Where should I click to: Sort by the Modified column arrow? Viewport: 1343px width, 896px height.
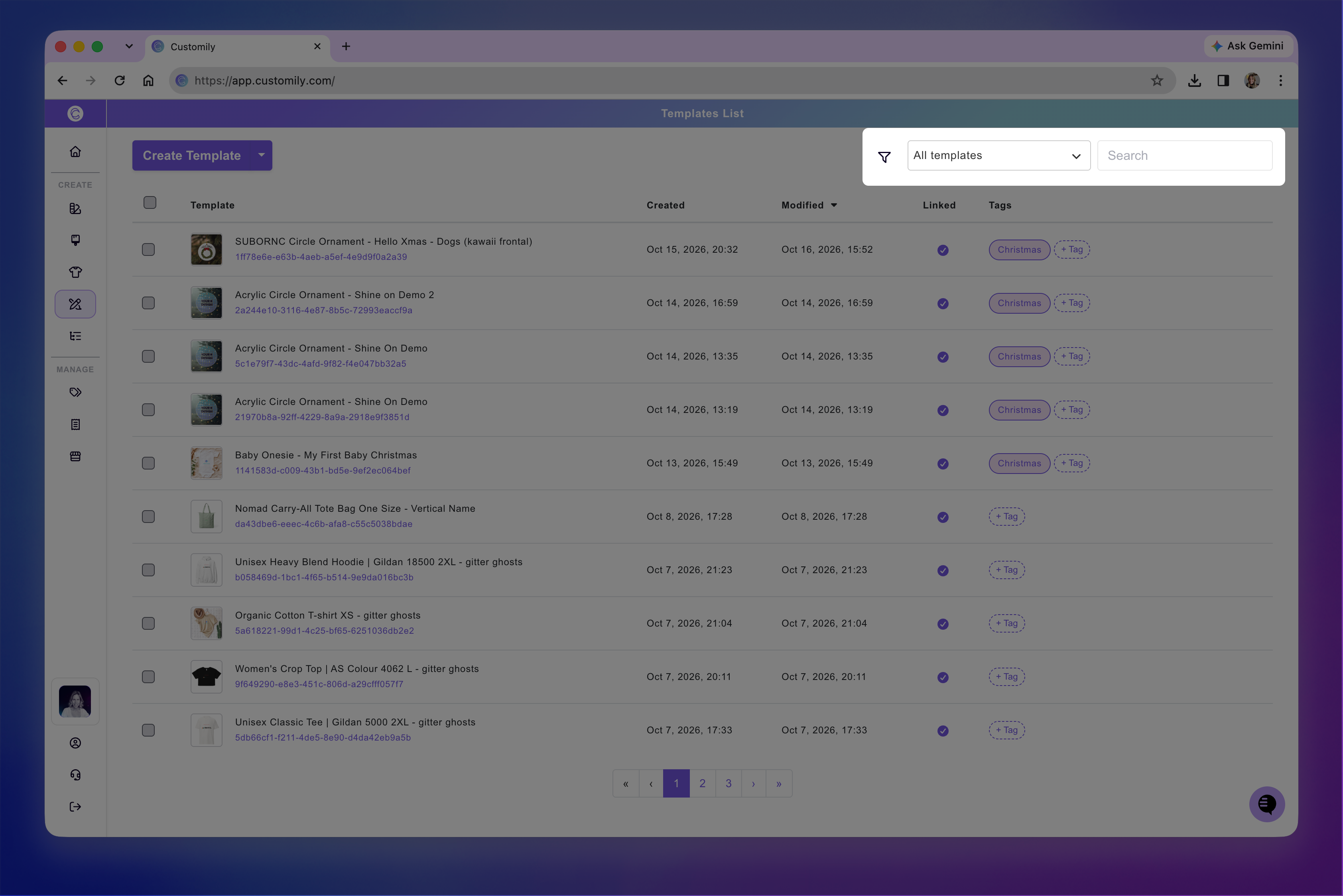[x=833, y=205]
